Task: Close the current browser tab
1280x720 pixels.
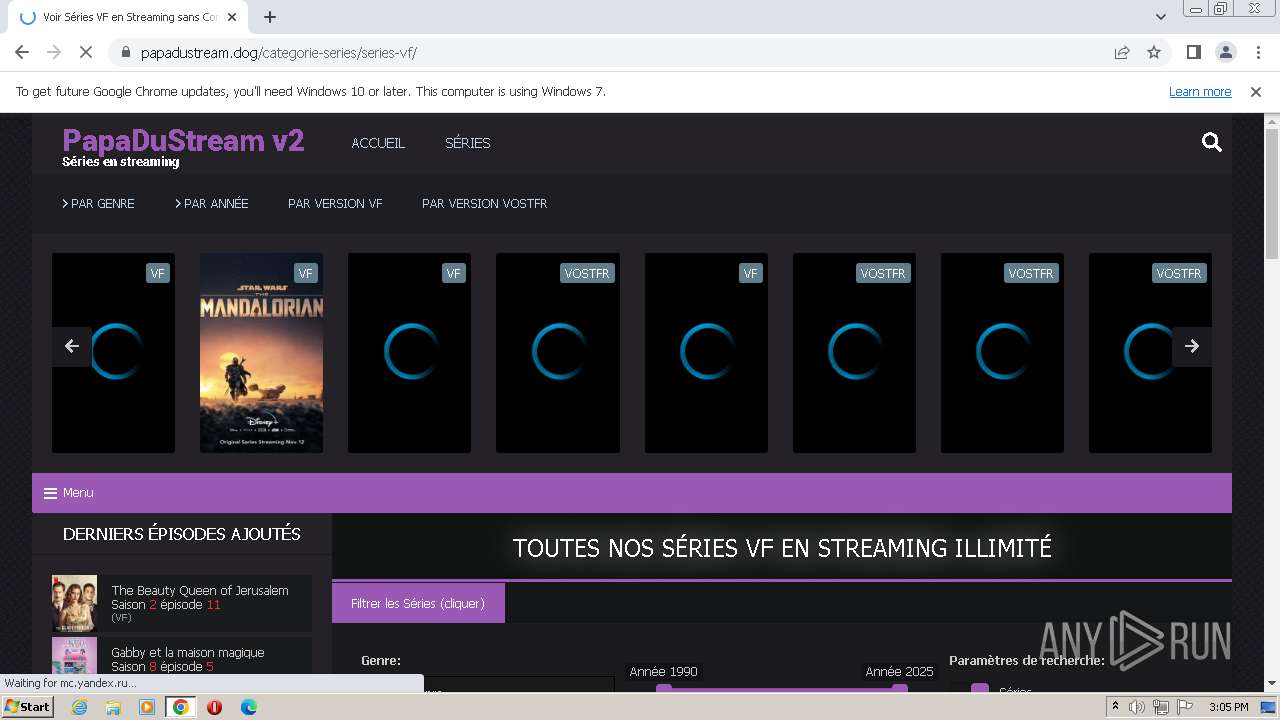Action: click(x=232, y=17)
